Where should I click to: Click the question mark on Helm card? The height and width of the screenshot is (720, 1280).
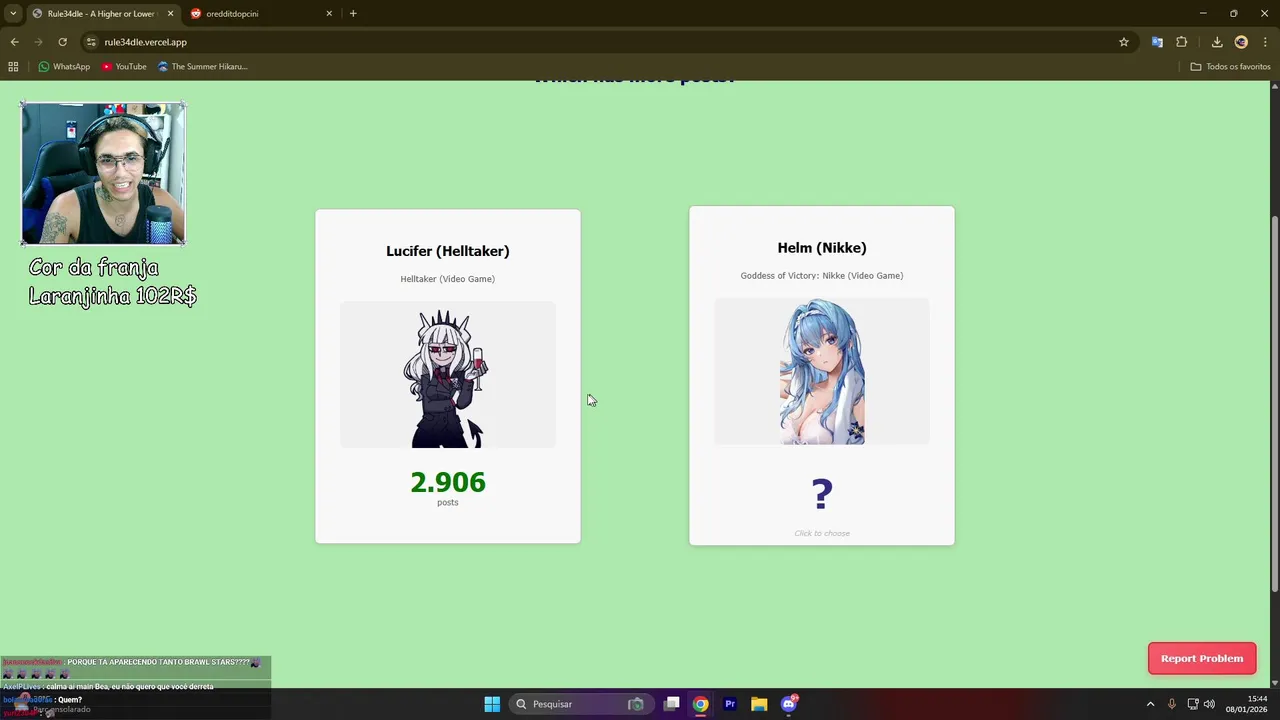(822, 493)
